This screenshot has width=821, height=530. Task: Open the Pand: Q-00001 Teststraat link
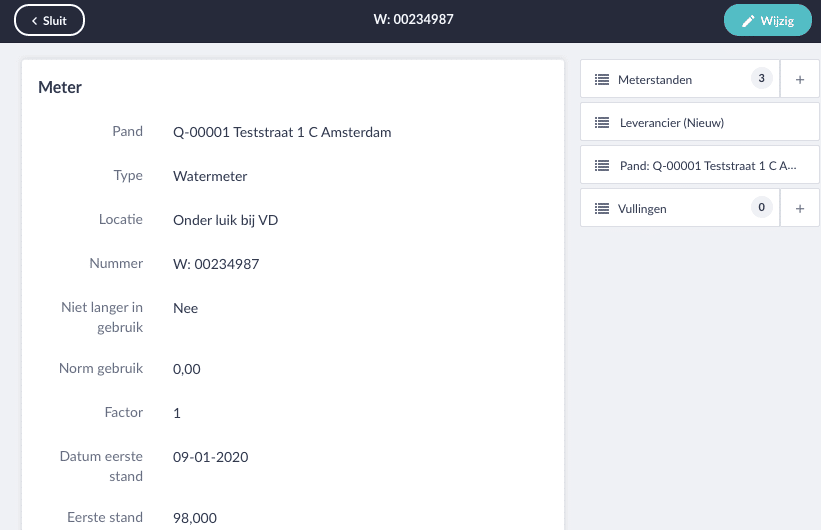click(700, 165)
